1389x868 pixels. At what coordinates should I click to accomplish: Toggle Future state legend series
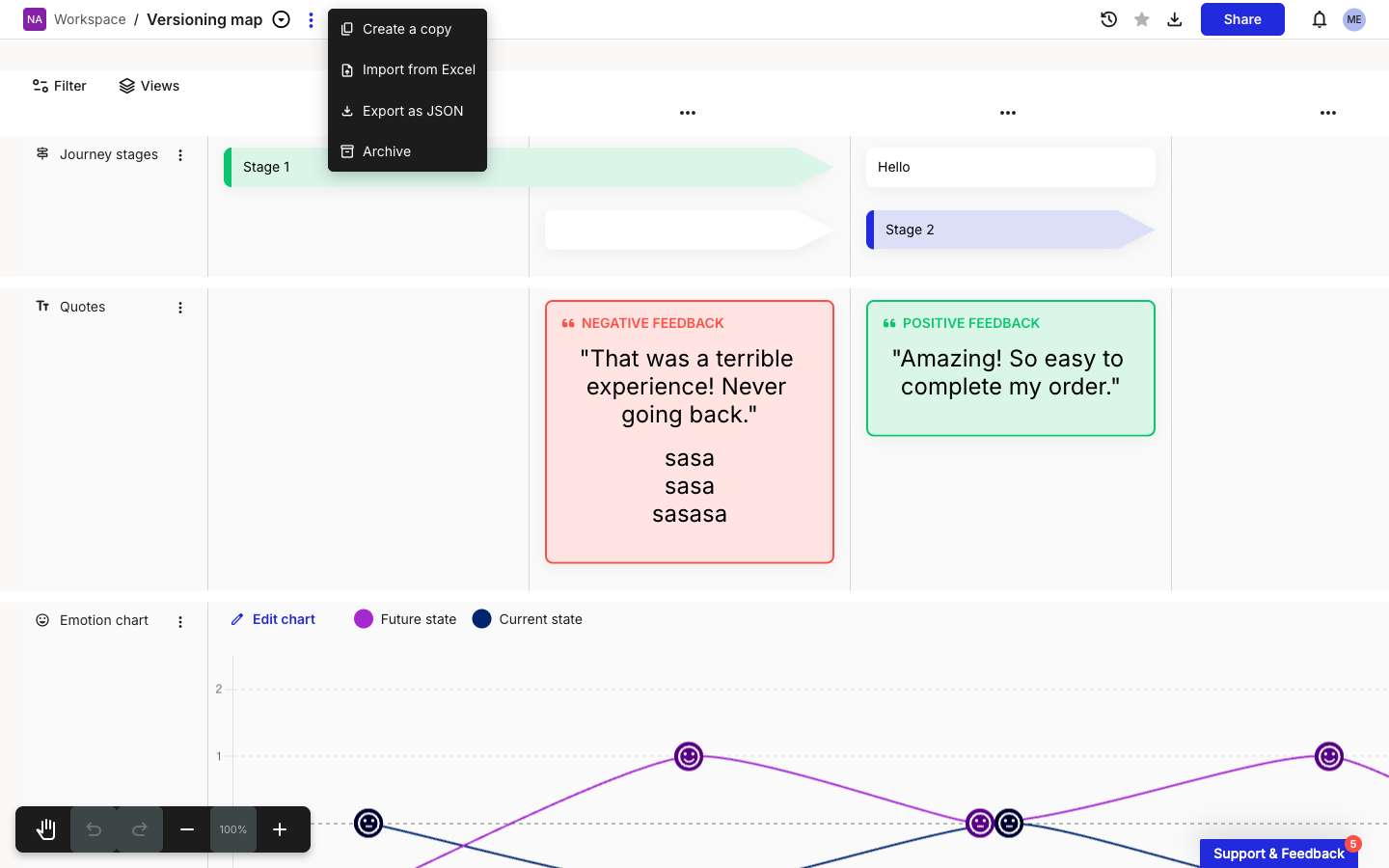(405, 619)
